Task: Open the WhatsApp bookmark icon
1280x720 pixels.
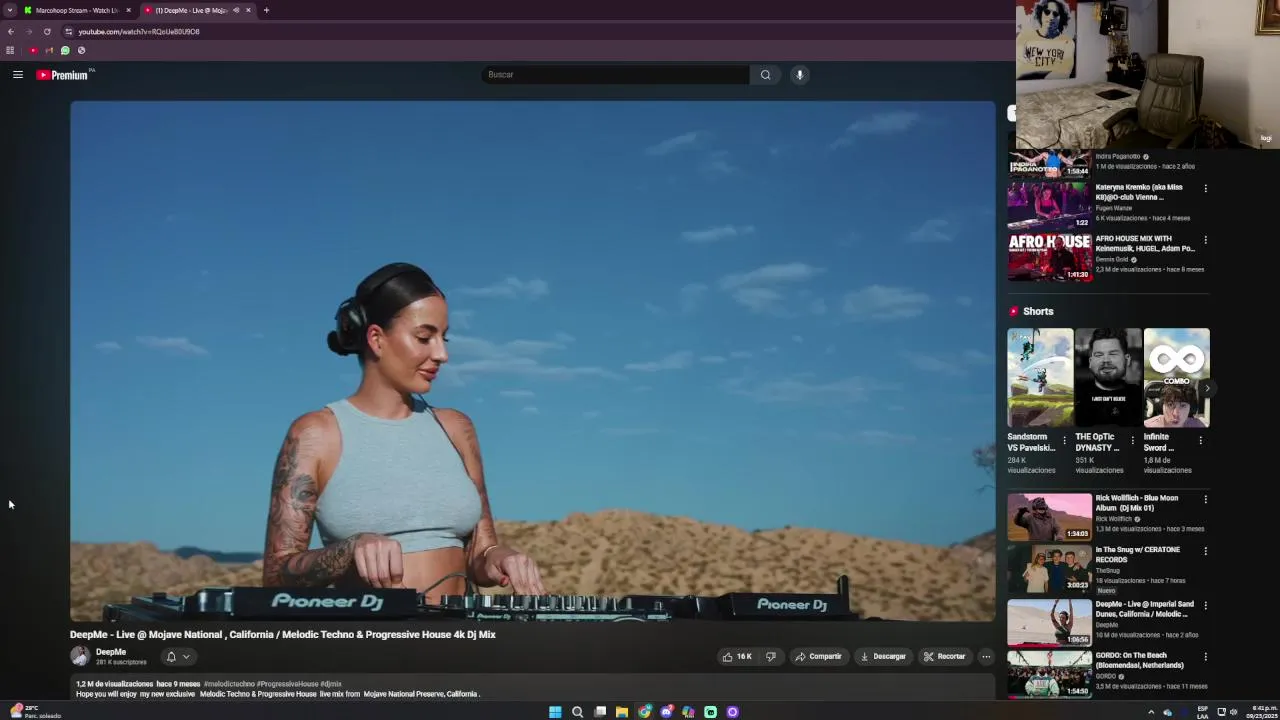Action: point(65,50)
